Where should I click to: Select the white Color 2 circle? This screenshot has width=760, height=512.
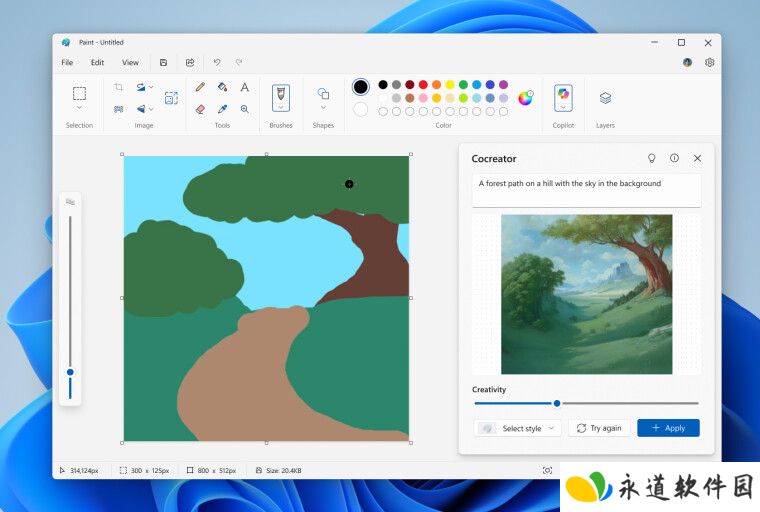[x=360, y=110]
